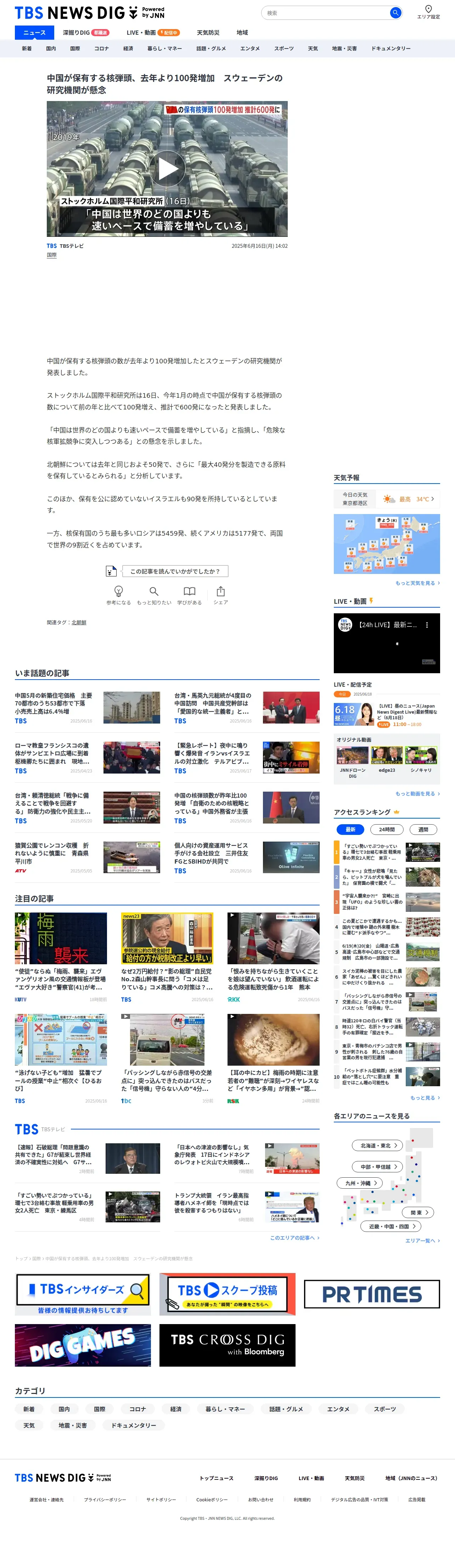Switch to the ニュース tab
Screen dimensions: 455x1568
click(34, 32)
